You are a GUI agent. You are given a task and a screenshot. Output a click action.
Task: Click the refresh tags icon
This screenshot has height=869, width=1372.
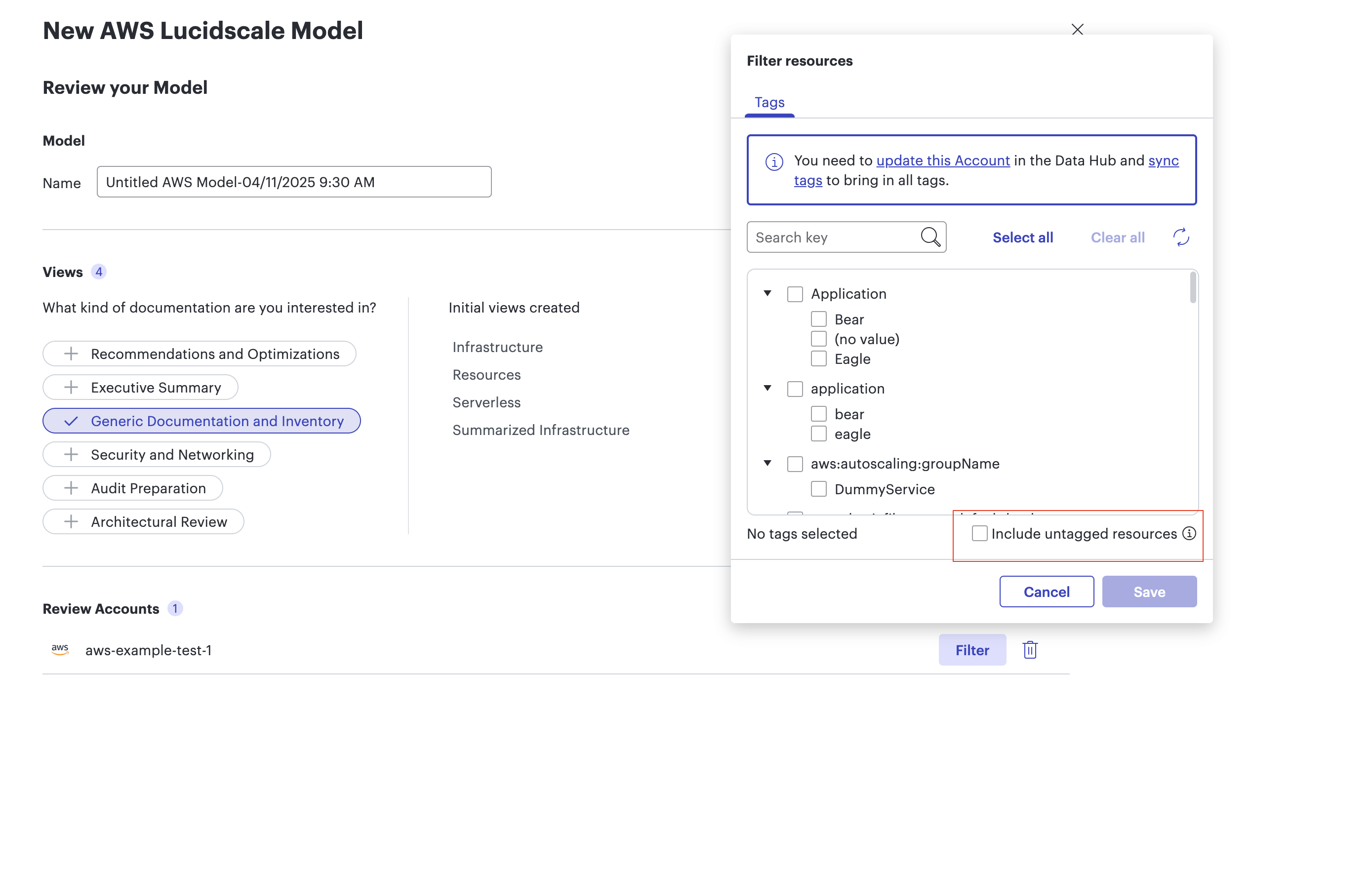coord(1181,237)
